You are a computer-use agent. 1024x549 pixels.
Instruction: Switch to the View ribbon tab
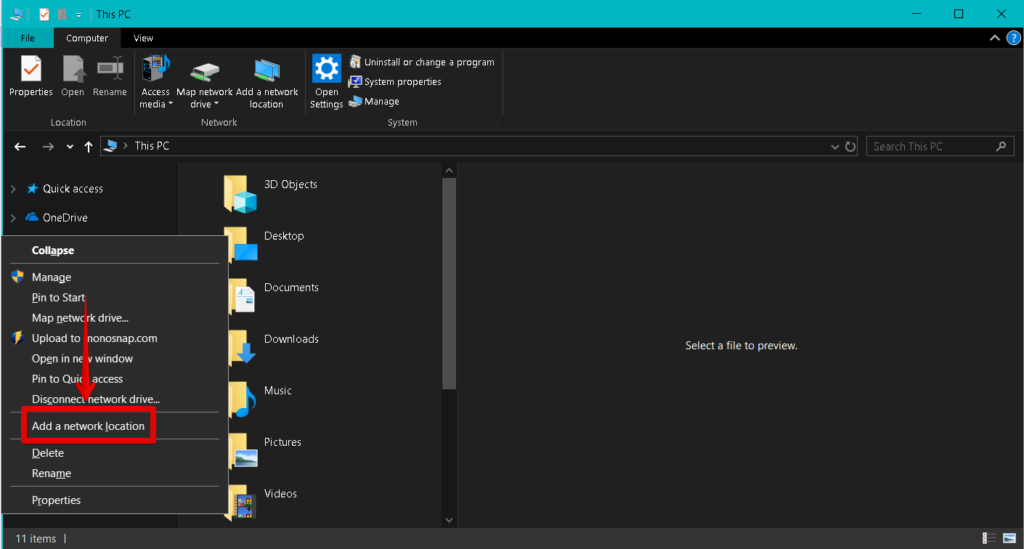point(143,38)
